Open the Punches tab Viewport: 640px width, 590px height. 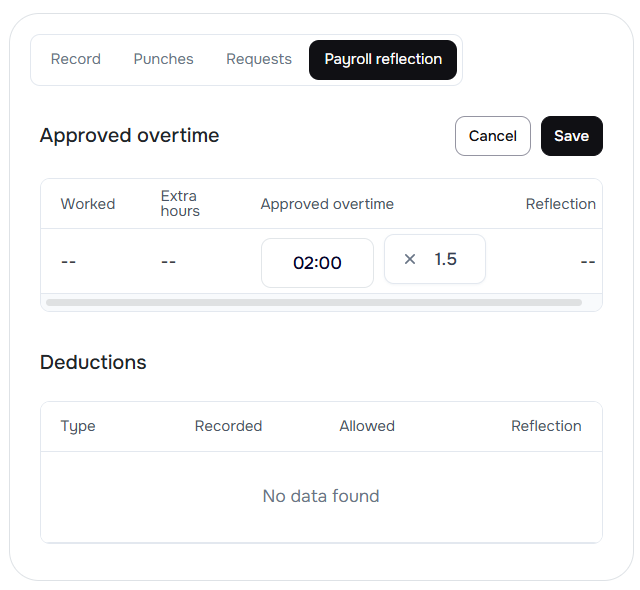[x=163, y=59]
